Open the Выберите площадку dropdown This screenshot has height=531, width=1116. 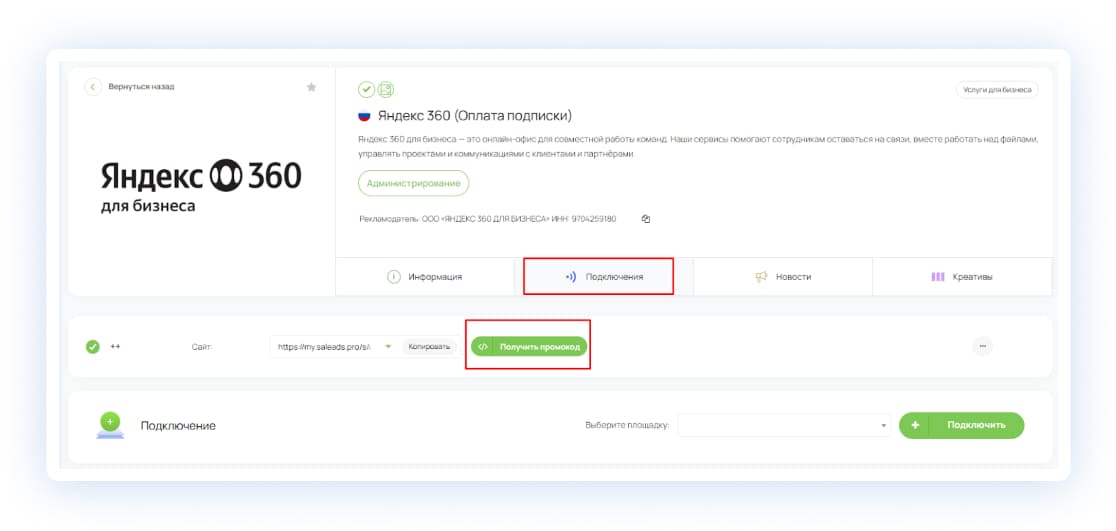784,425
